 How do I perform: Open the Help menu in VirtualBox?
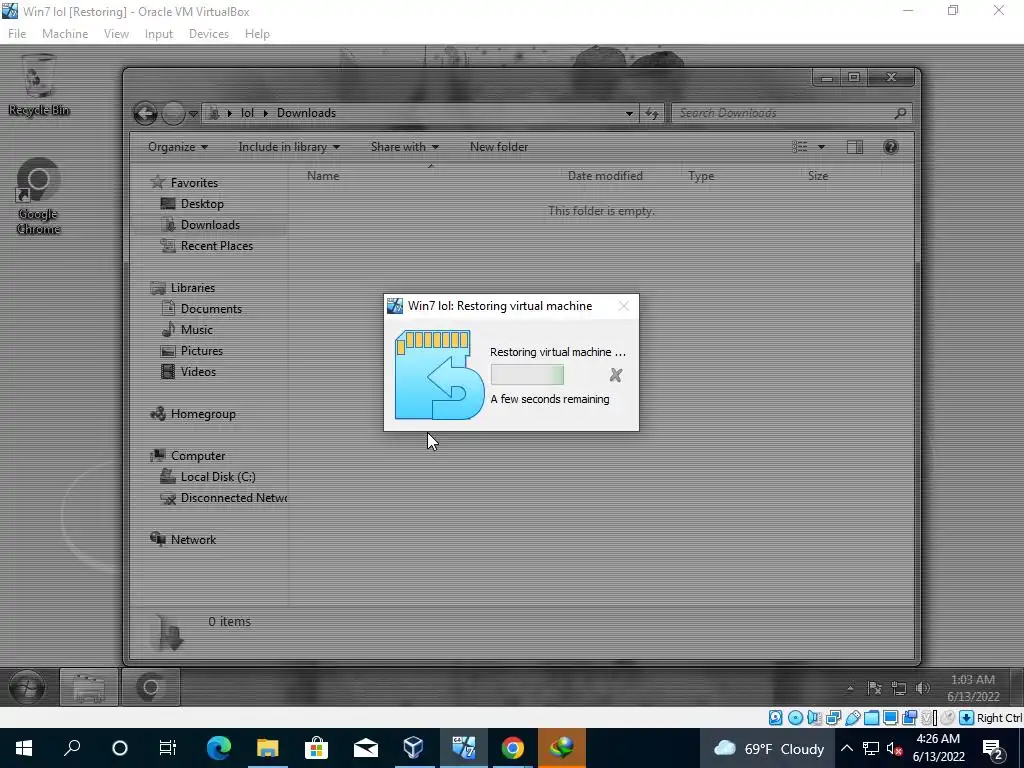(x=257, y=34)
